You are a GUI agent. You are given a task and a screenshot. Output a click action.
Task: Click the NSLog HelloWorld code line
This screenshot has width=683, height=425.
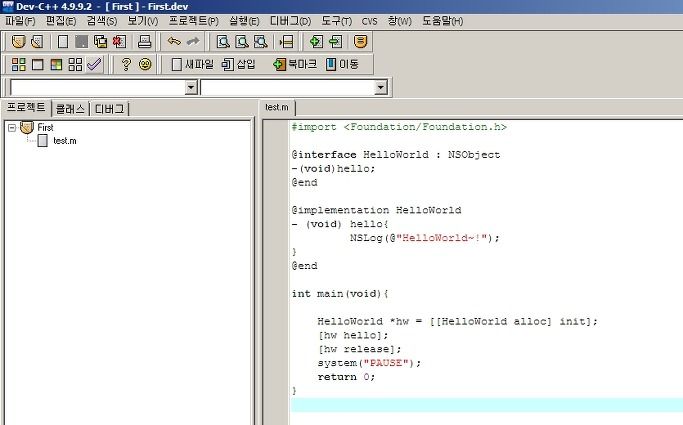tap(425, 238)
